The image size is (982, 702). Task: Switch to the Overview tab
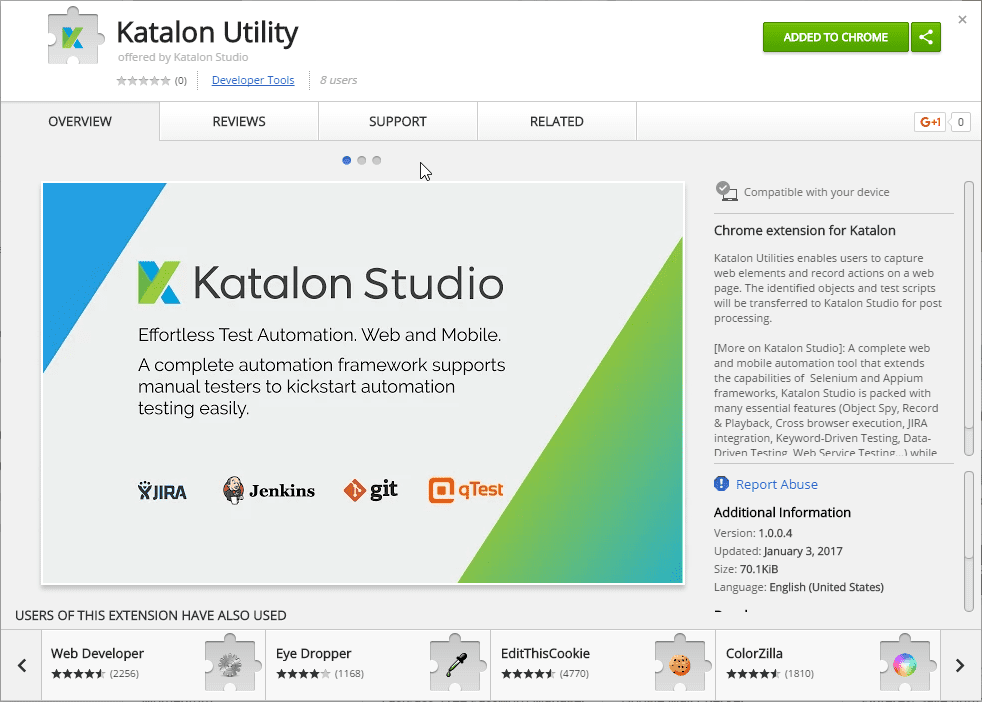point(80,121)
